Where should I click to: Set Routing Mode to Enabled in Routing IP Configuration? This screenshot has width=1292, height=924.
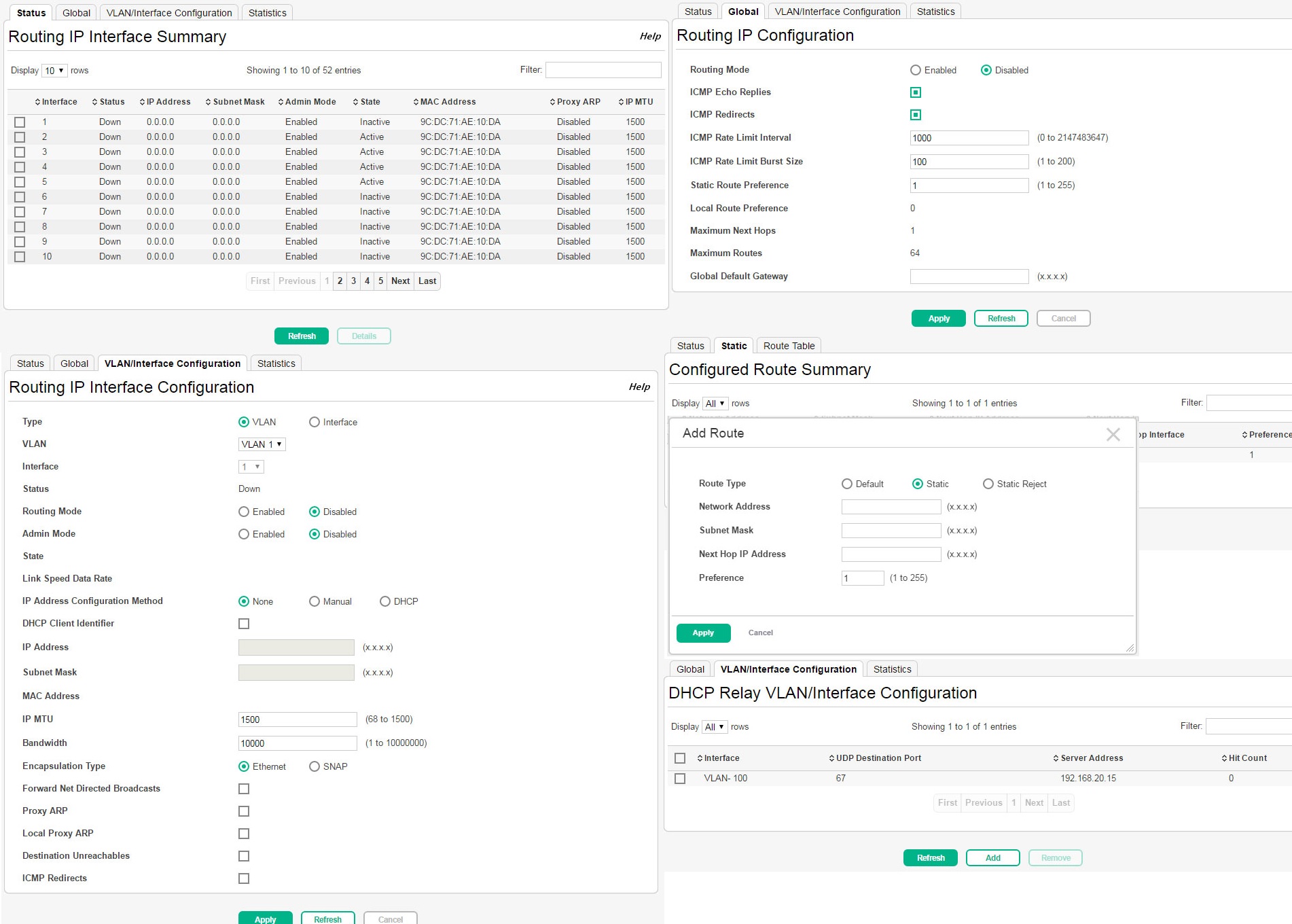[916, 70]
